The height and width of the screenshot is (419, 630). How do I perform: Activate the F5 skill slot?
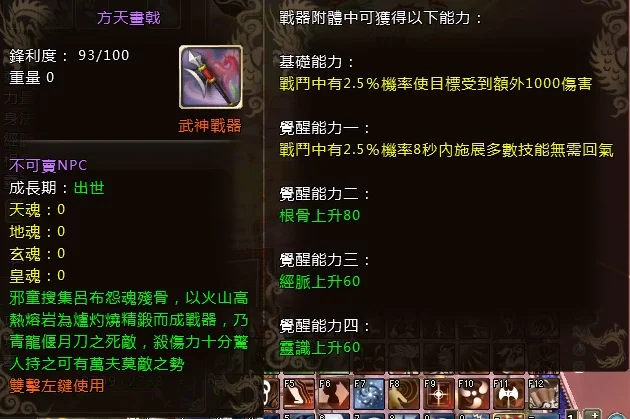299,393
